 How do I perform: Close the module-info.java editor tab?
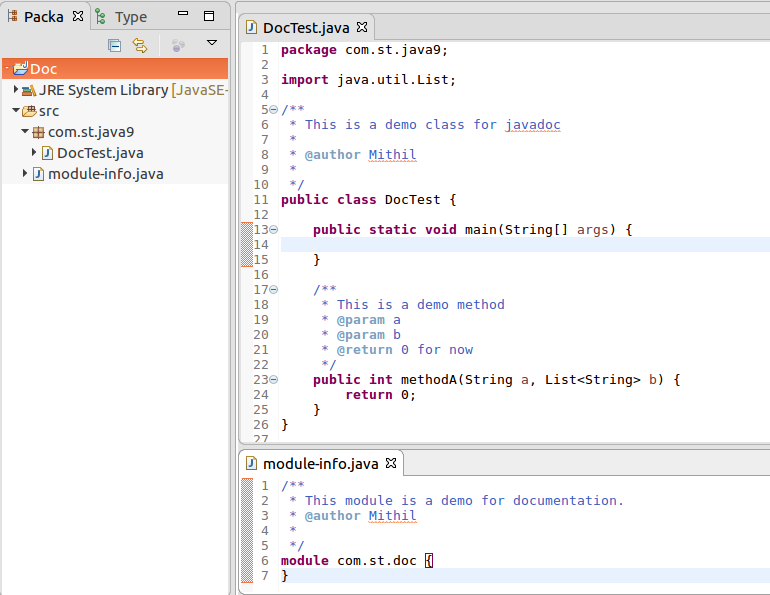pyautogui.click(x=391, y=463)
